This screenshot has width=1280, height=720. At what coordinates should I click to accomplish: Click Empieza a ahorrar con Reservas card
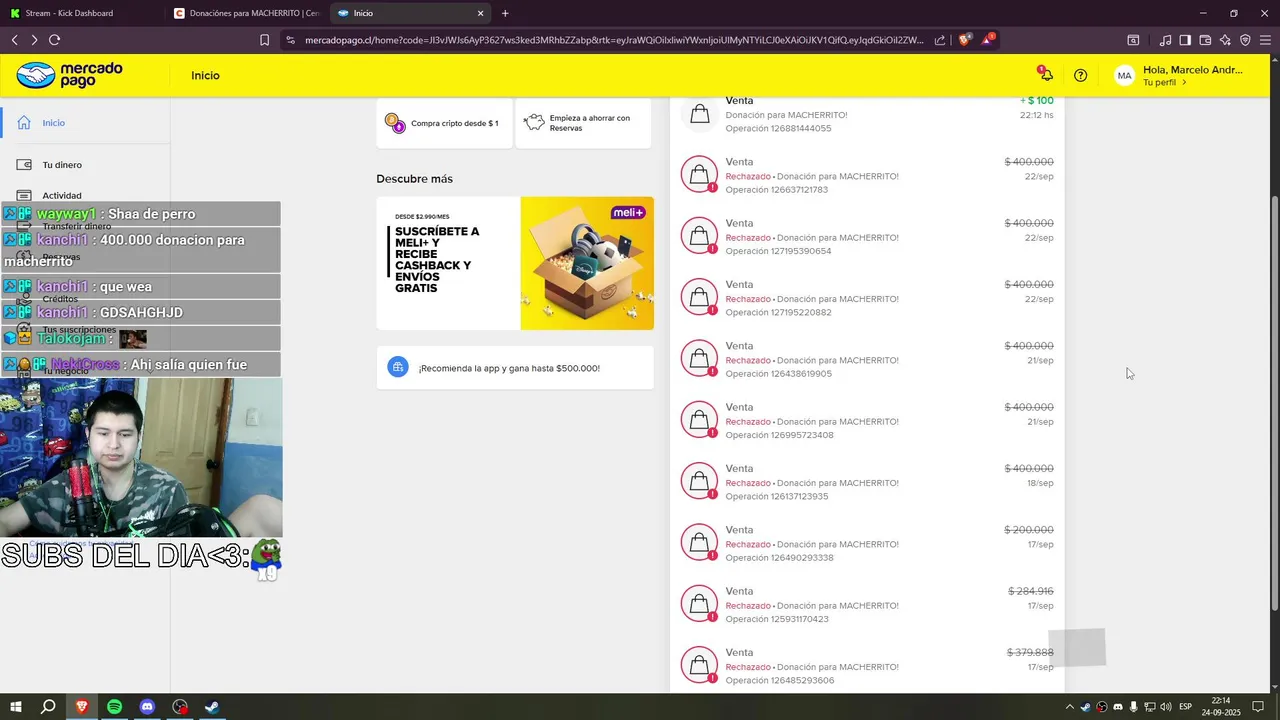pos(583,123)
